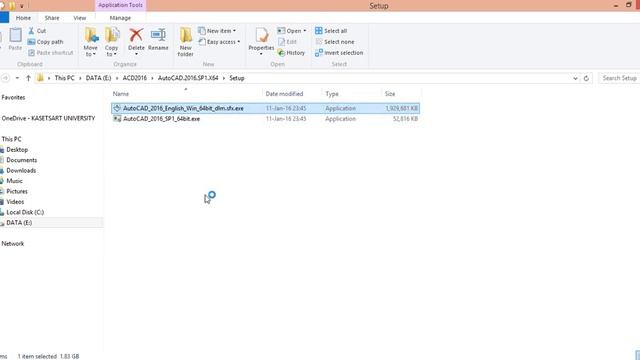Switch to the View ribbon tab

(x=80, y=18)
